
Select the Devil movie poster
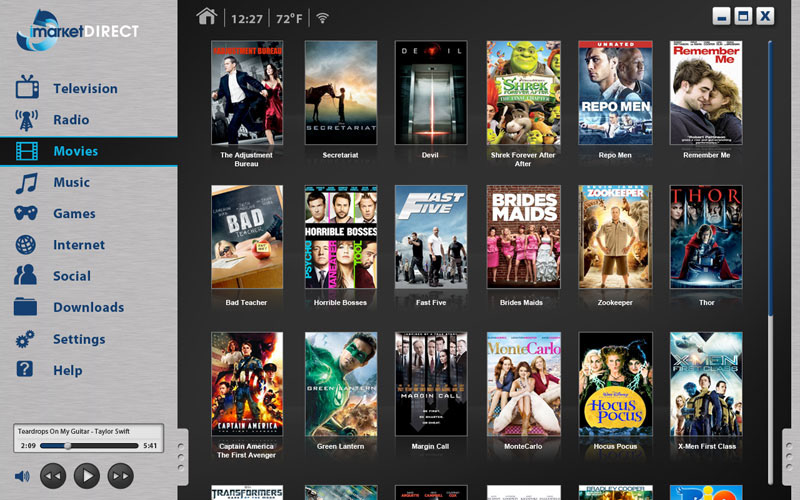point(431,93)
